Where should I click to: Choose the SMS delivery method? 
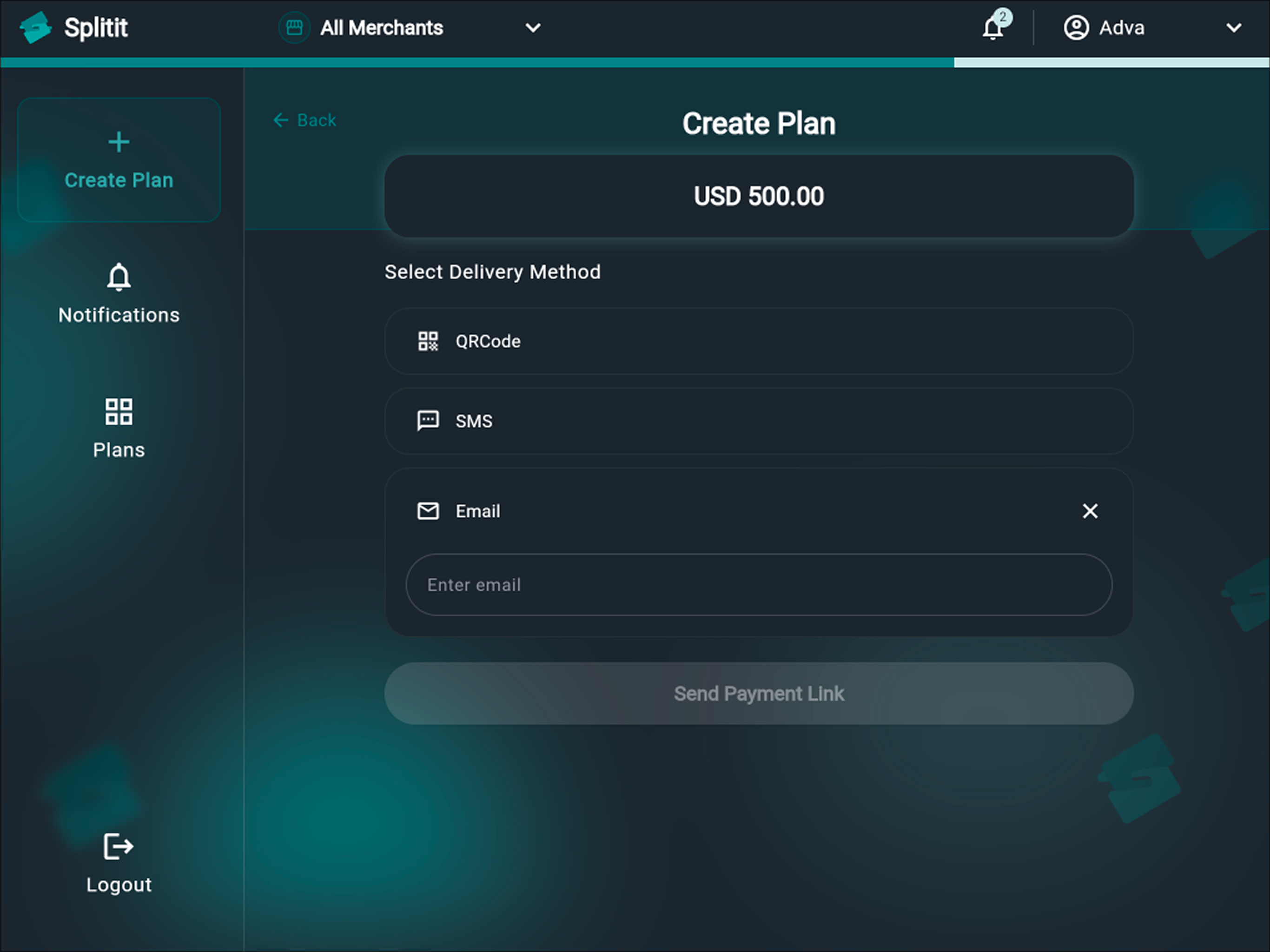759,421
